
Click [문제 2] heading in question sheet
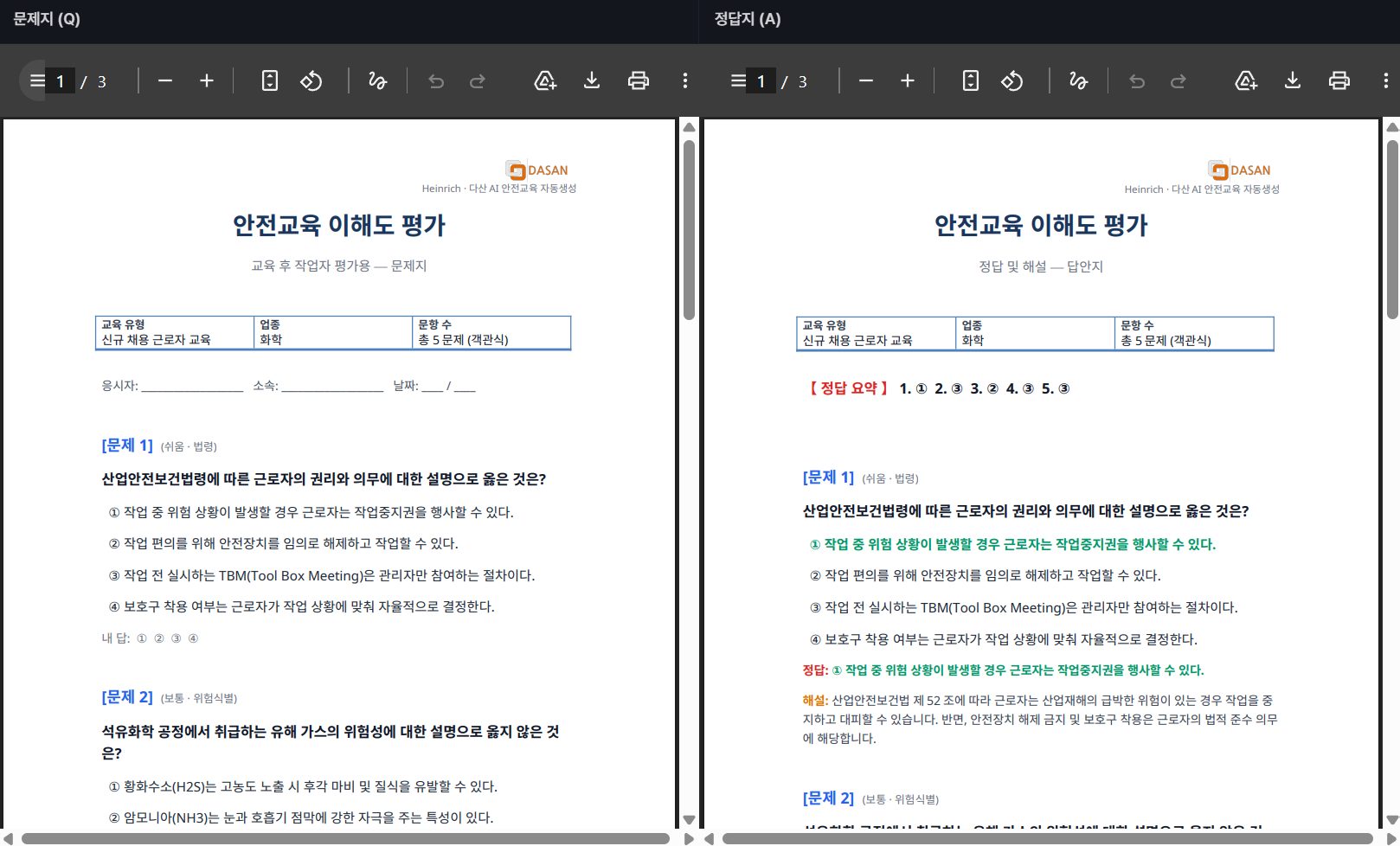point(127,697)
